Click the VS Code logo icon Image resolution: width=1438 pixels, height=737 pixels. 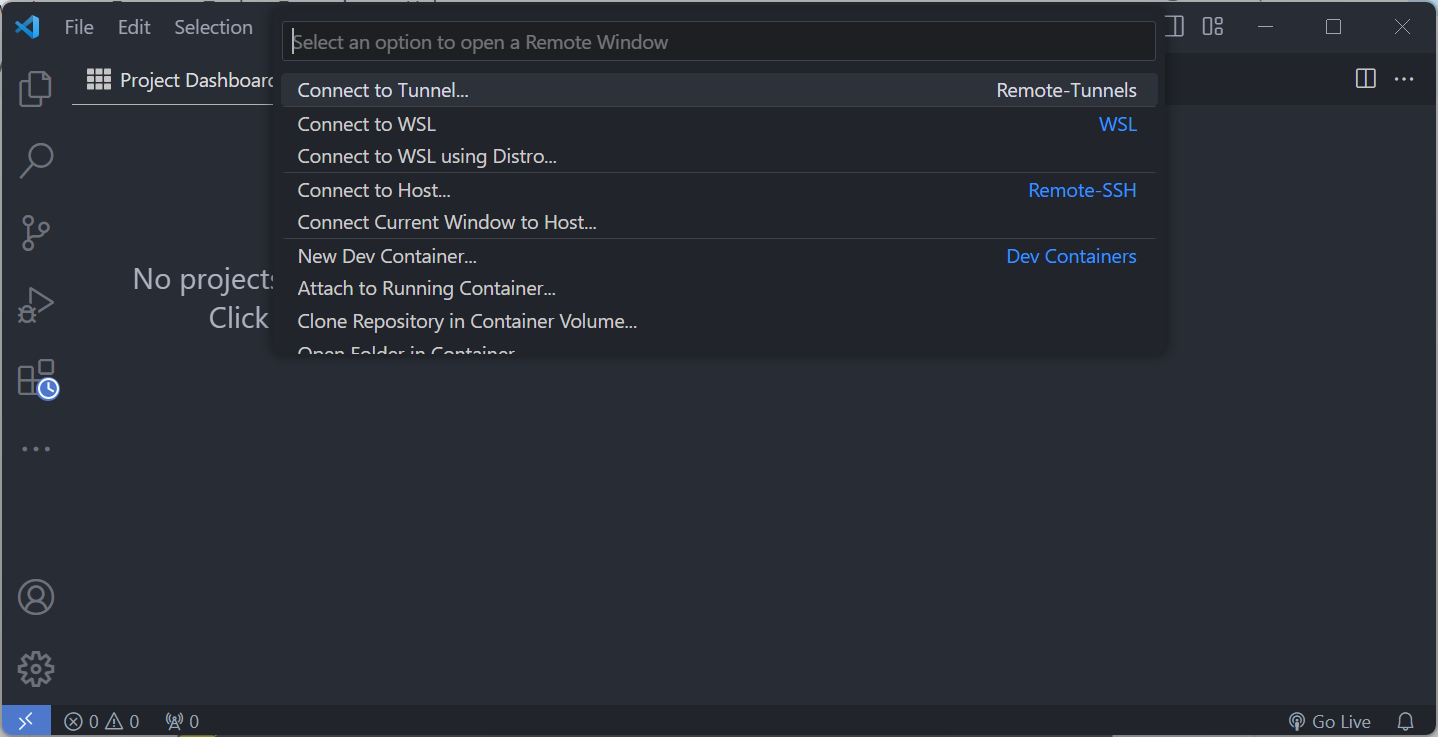(27, 27)
